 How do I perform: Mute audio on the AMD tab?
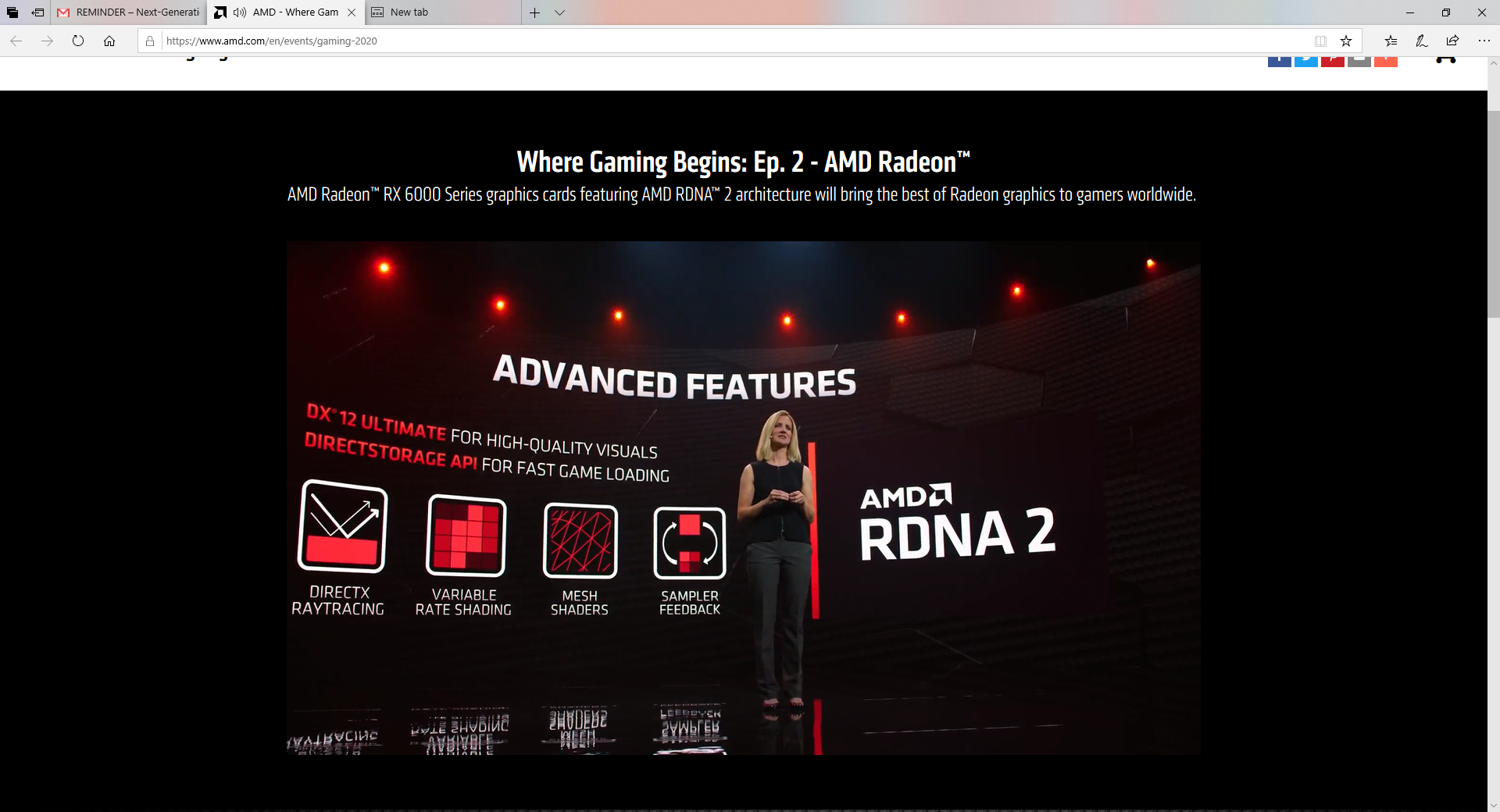click(240, 12)
